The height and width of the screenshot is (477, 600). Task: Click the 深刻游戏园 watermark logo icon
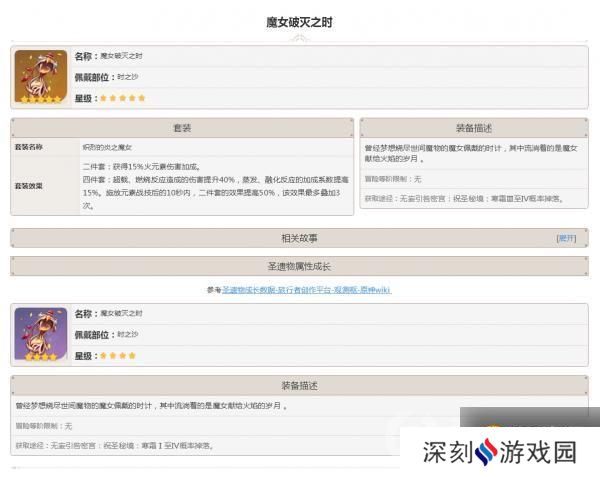pyautogui.click(x=485, y=452)
